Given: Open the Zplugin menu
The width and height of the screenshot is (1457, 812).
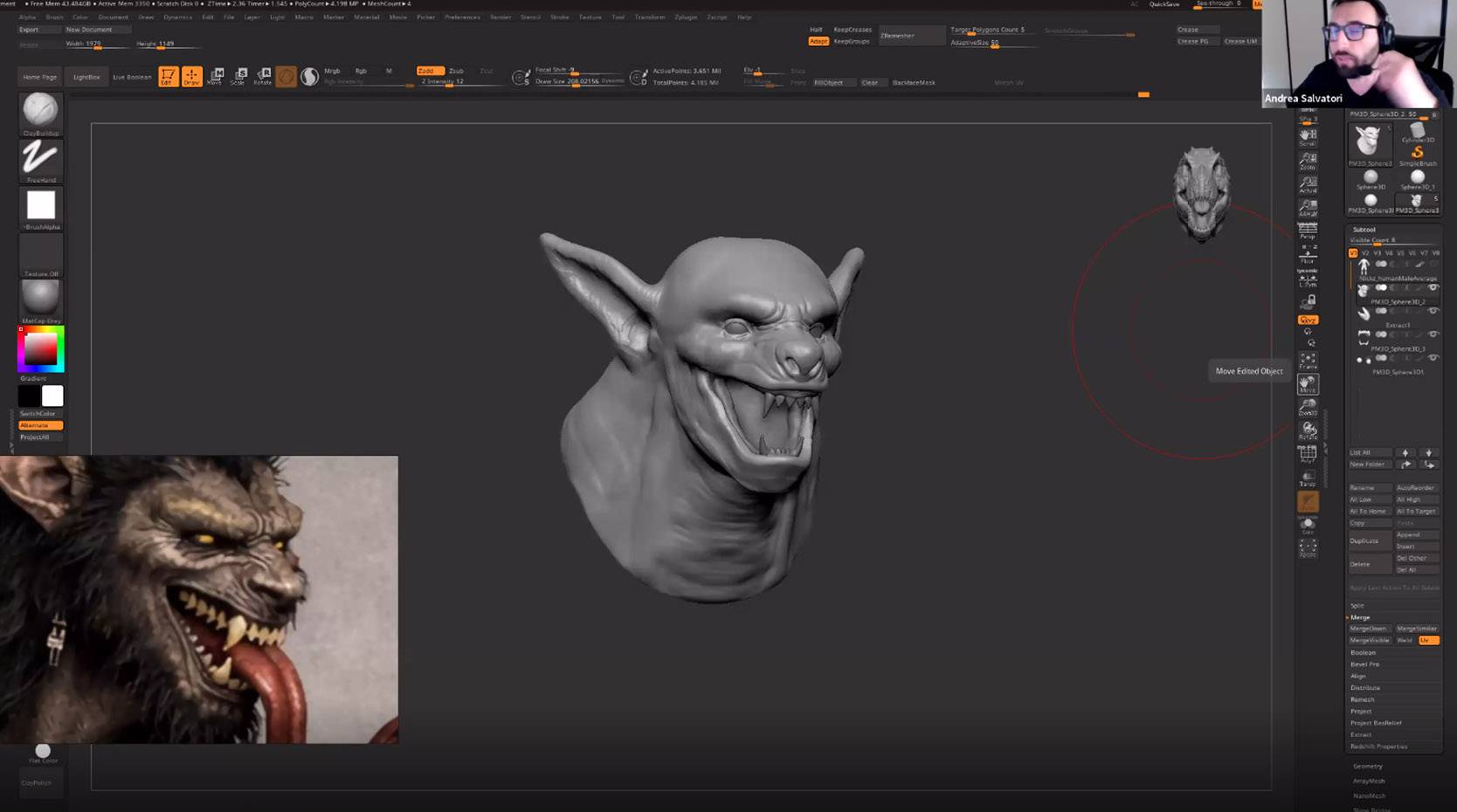Looking at the screenshot, I should [x=686, y=17].
